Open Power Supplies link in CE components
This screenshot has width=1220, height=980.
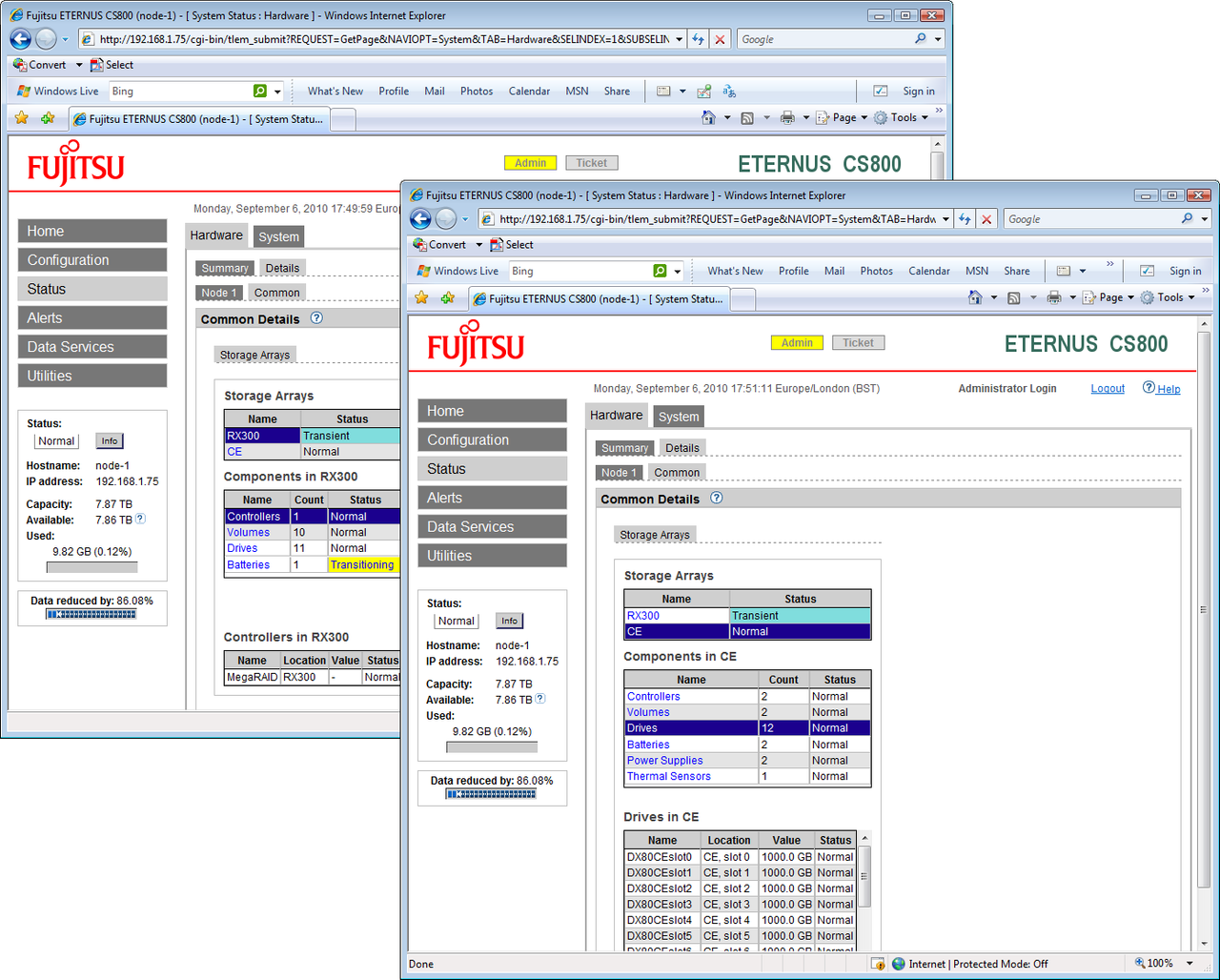664,761
